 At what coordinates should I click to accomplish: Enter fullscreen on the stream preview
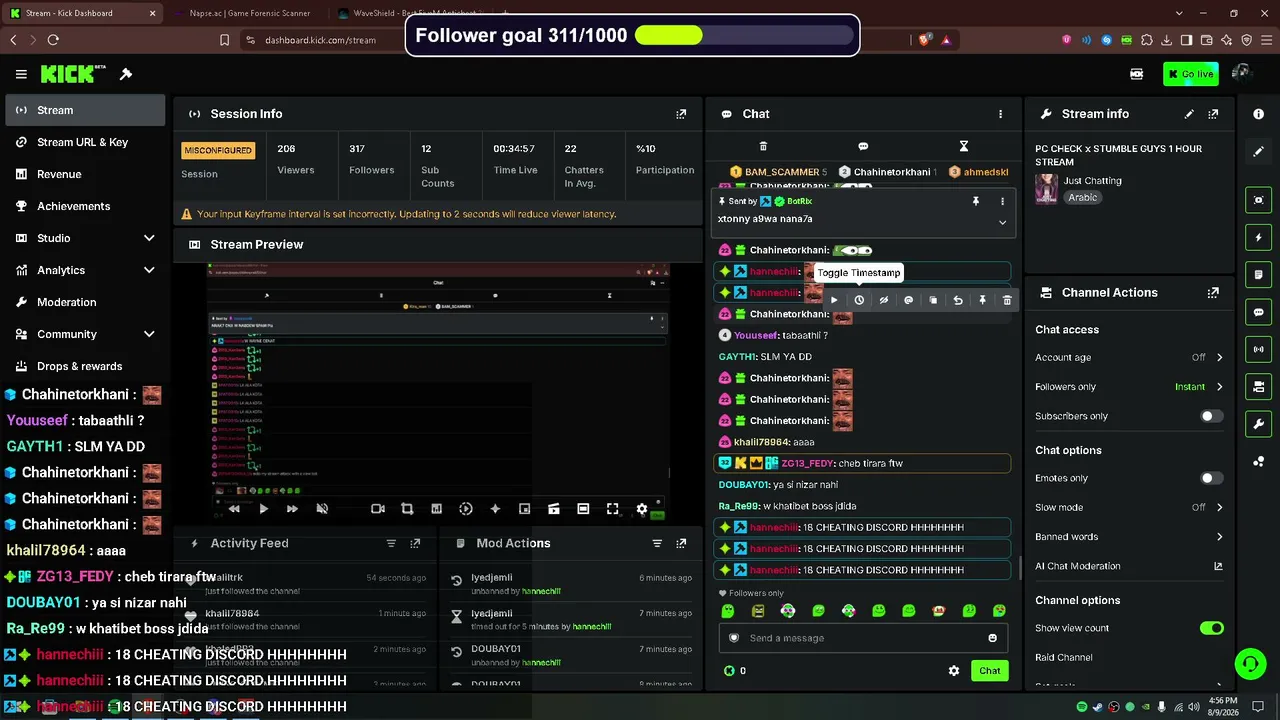point(613,509)
